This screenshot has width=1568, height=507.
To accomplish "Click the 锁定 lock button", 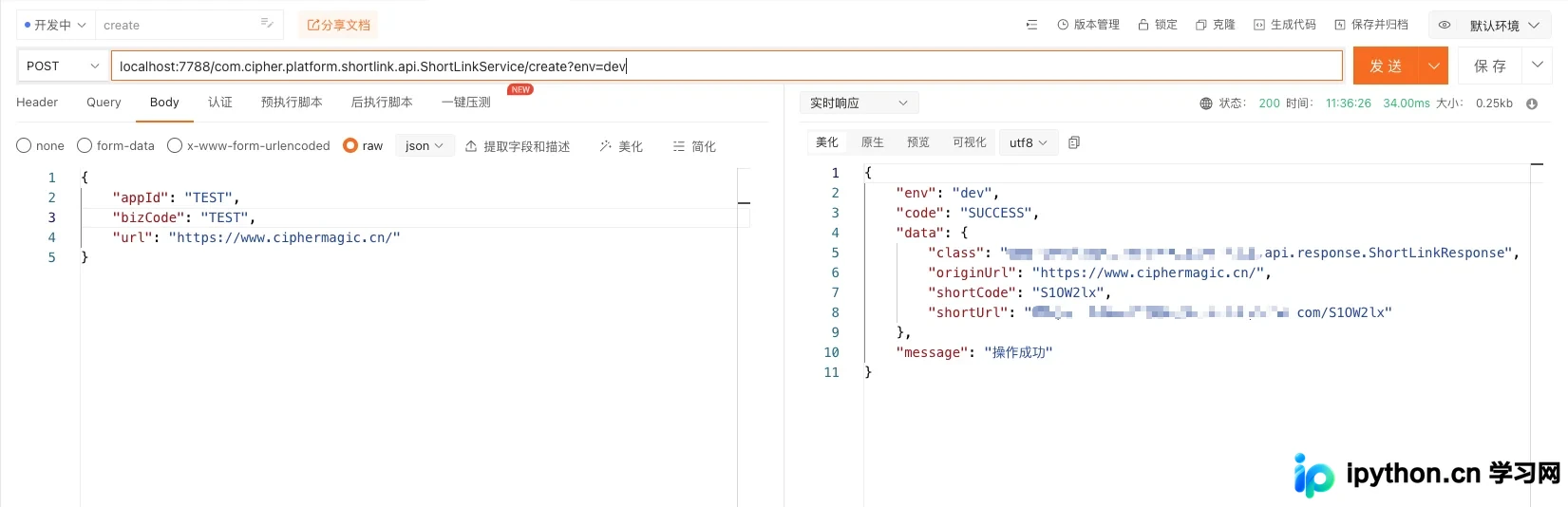I will click(x=1158, y=25).
